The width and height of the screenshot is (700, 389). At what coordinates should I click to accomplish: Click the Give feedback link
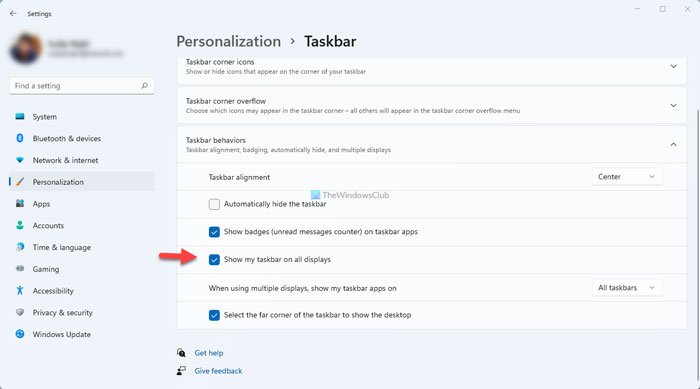[x=218, y=371]
